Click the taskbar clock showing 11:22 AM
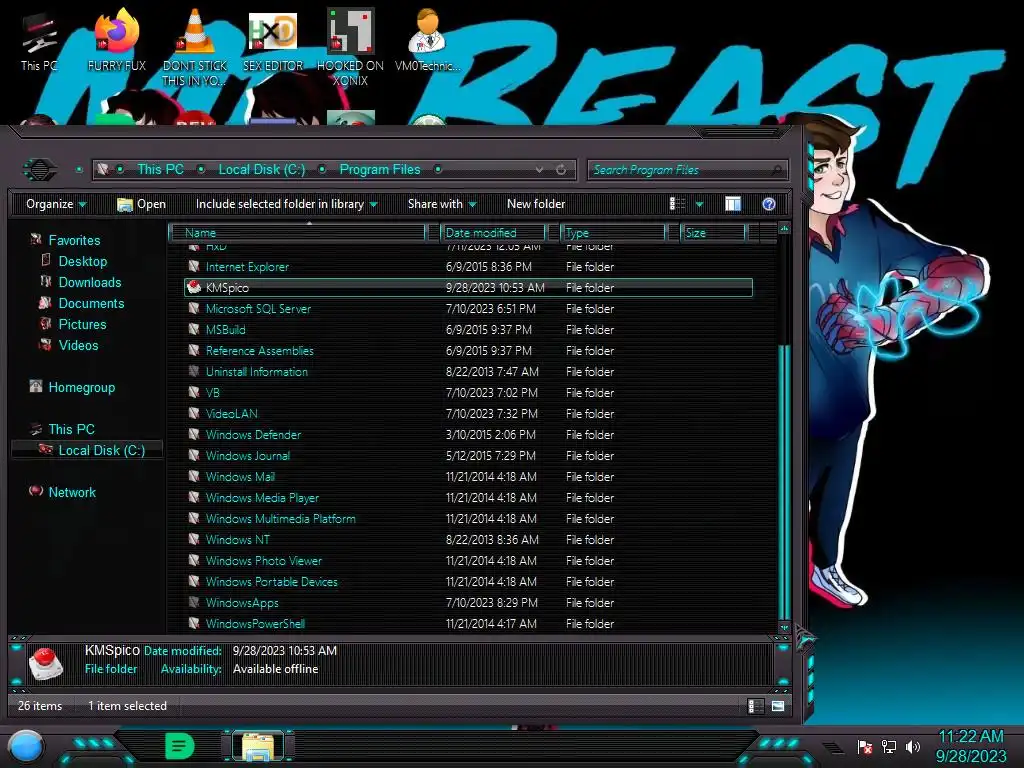 (971, 746)
